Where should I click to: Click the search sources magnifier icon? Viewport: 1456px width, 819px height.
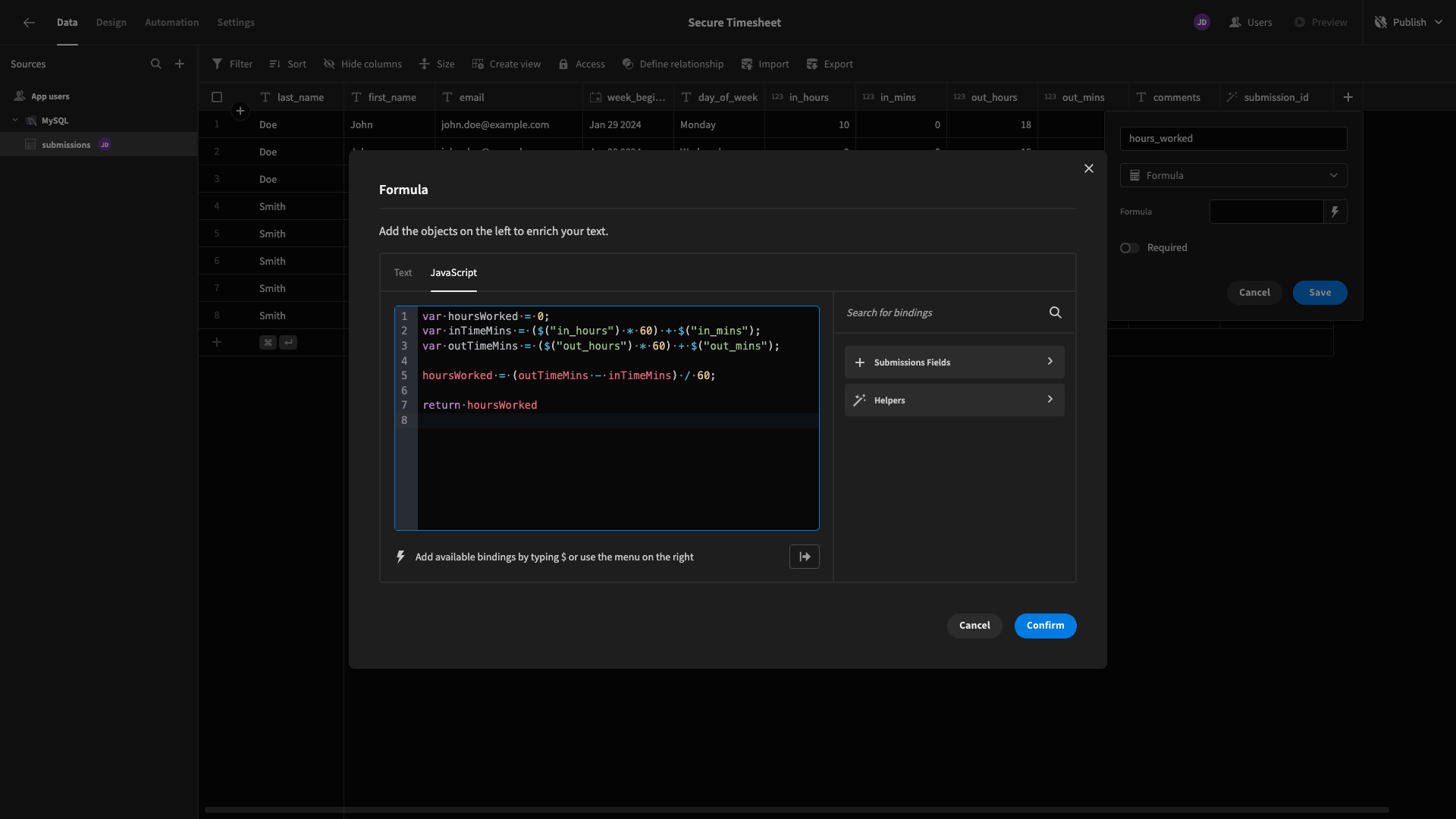click(156, 64)
